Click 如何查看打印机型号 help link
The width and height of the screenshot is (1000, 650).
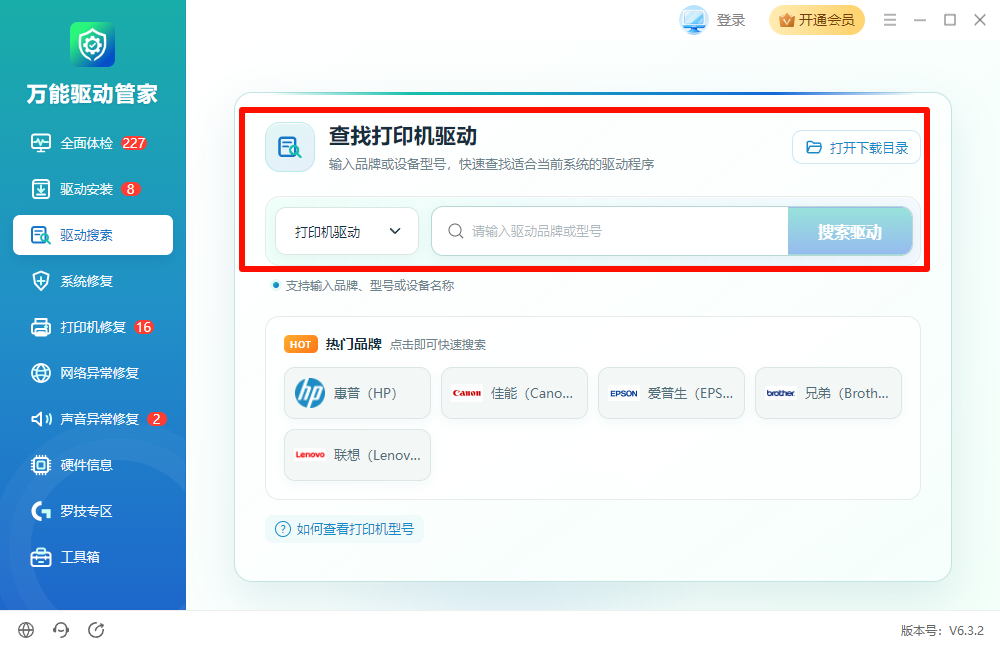pyautogui.click(x=344, y=529)
